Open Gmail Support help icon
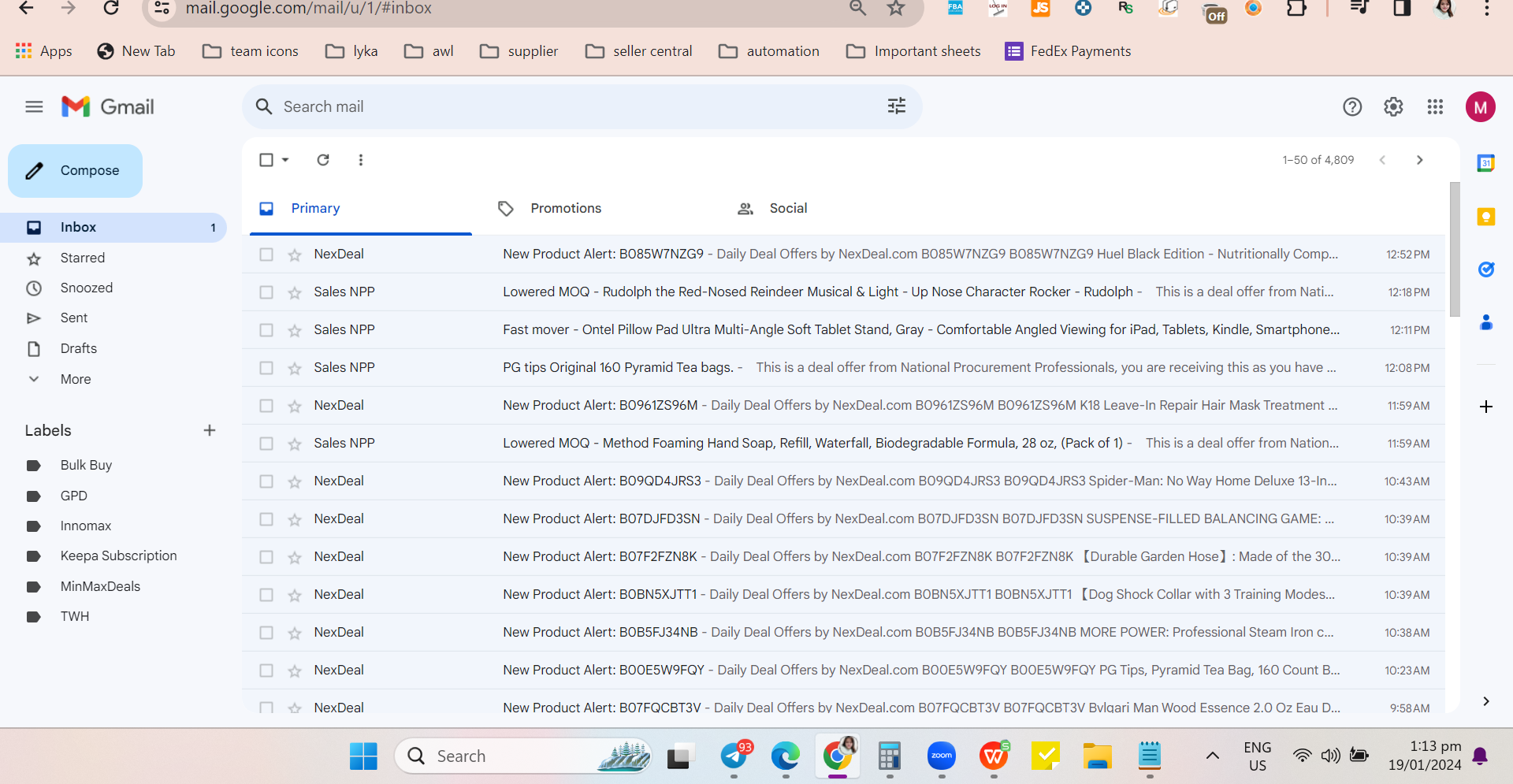1513x784 pixels. [1352, 106]
